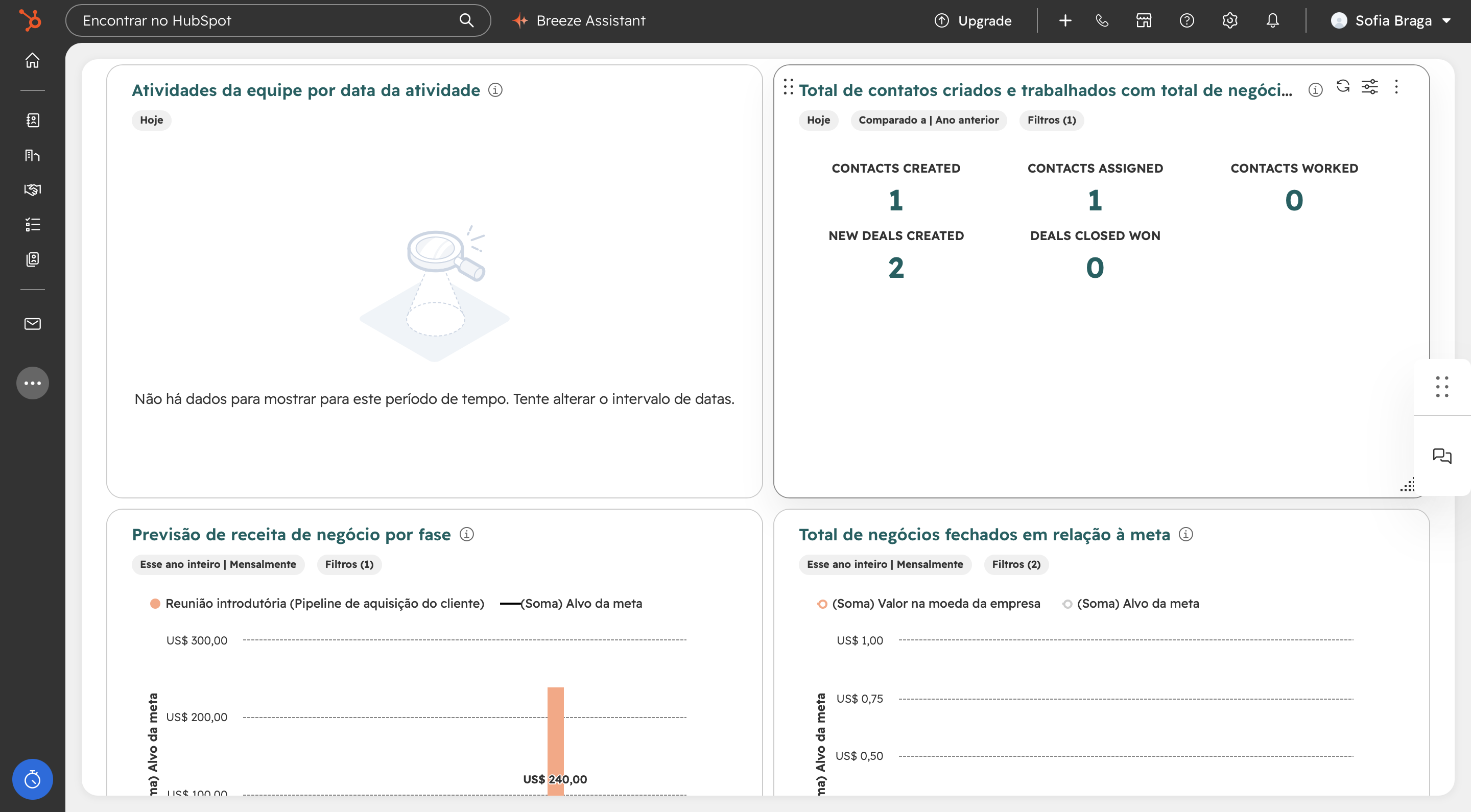Screen dimensions: 1471x812
Task: Open the plus create icon in header
Action: (x=1065, y=20)
